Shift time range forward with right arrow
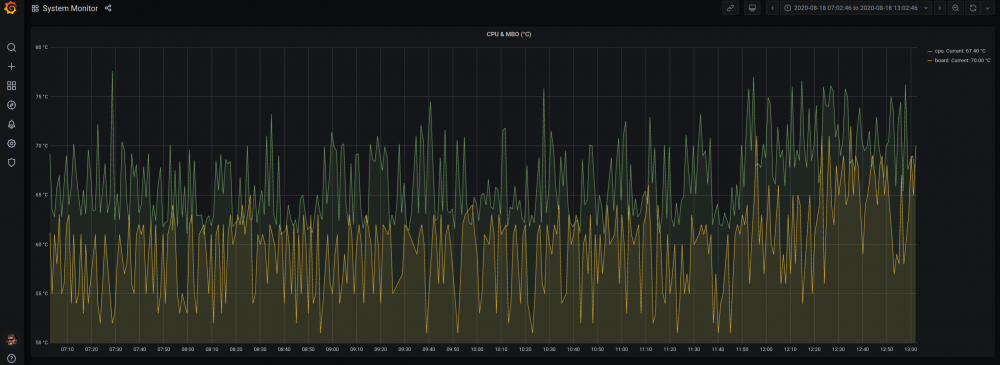Screen dimensions: 1000x365 point(939,8)
